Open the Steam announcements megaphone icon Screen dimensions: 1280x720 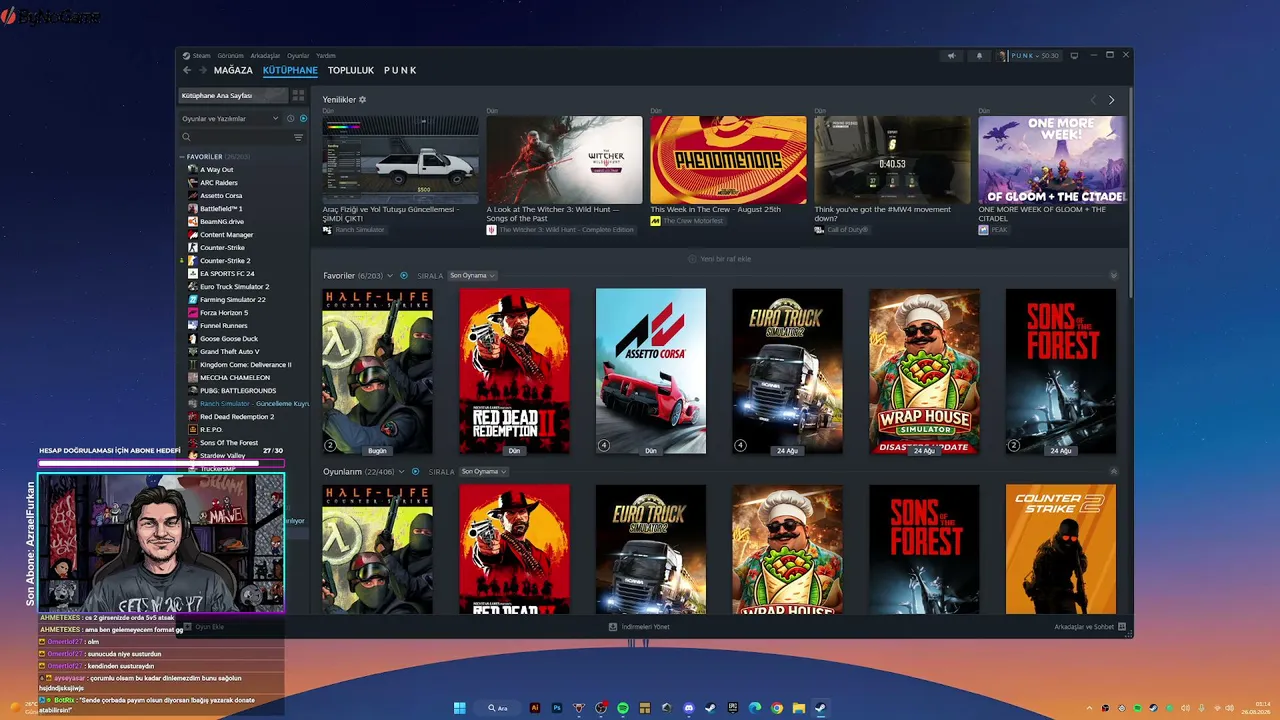click(952, 55)
